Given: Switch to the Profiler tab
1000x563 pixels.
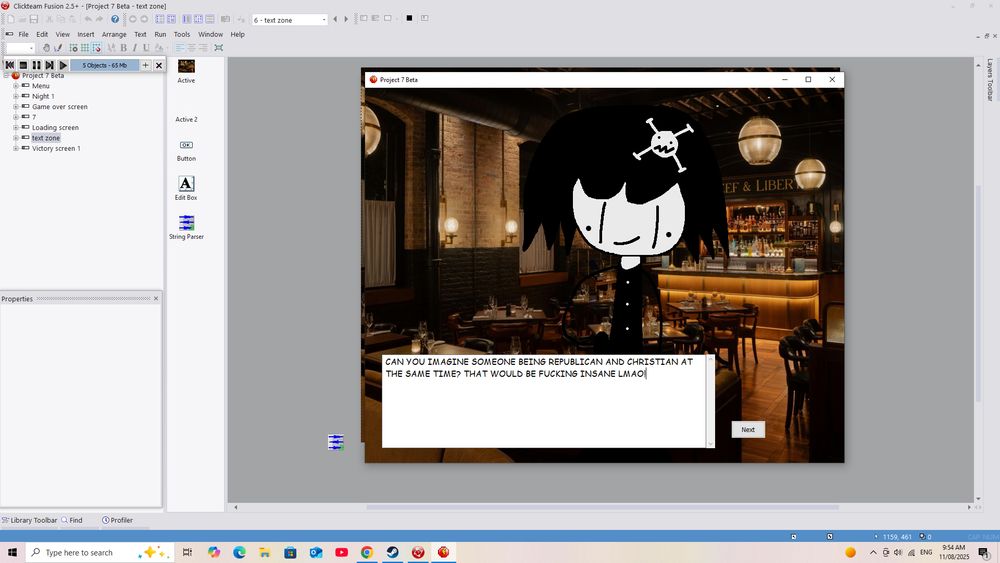Looking at the screenshot, I should click(117, 520).
